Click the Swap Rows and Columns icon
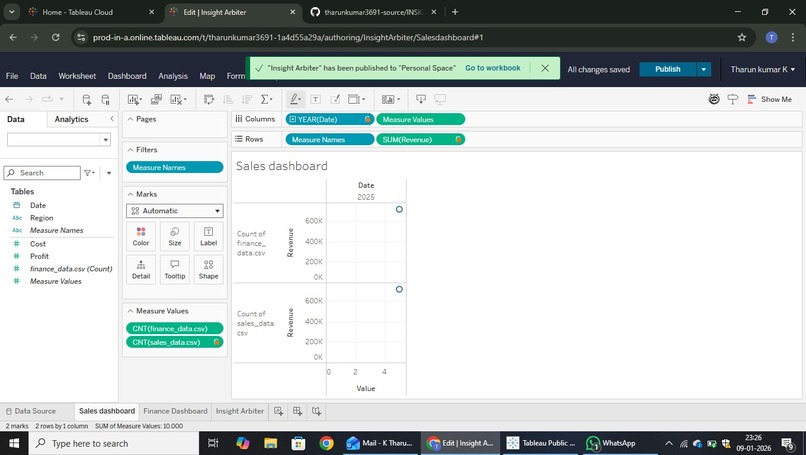The width and height of the screenshot is (806, 455). coord(209,99)
